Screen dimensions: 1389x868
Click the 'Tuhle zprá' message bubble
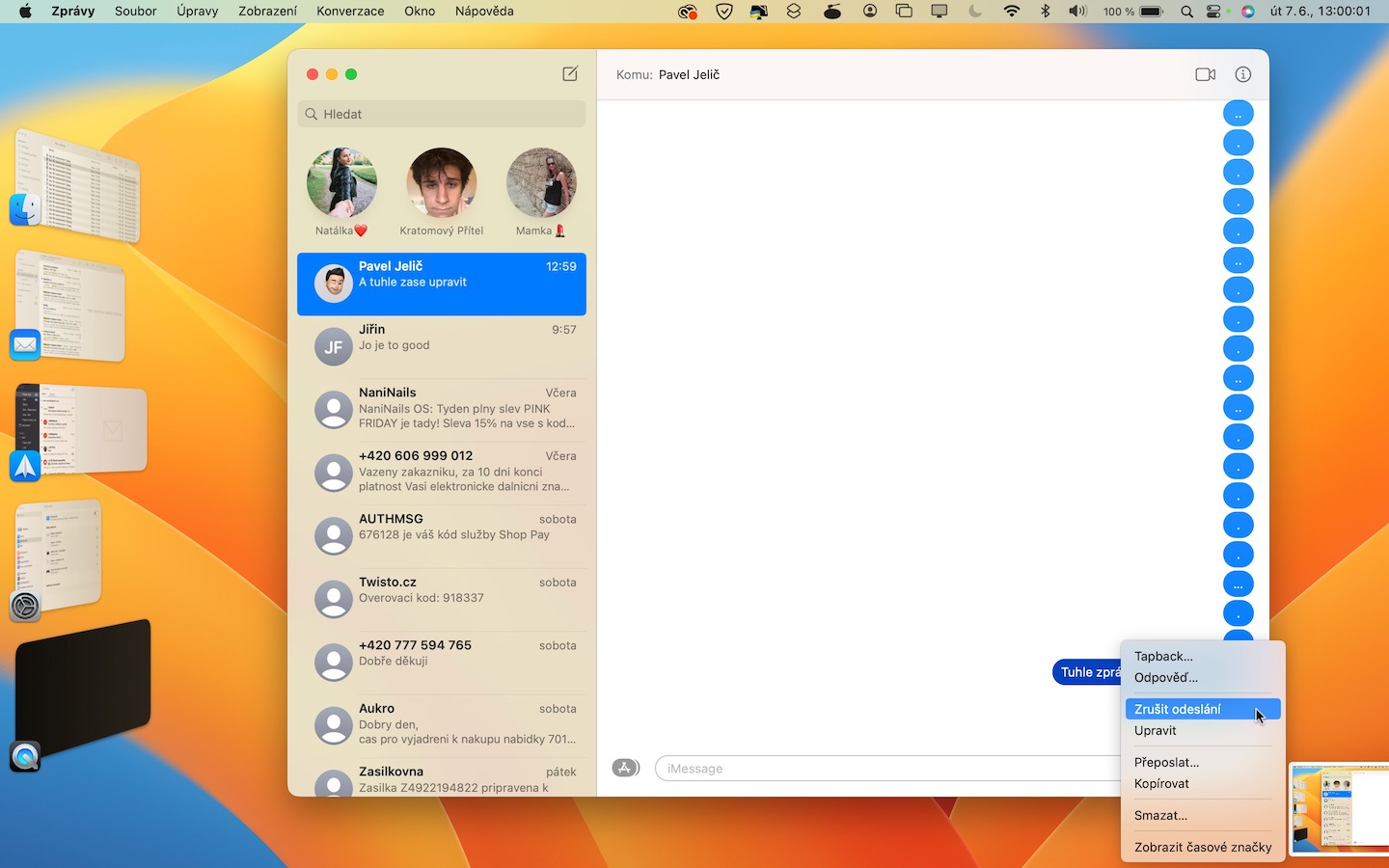tap(1087, 672)
